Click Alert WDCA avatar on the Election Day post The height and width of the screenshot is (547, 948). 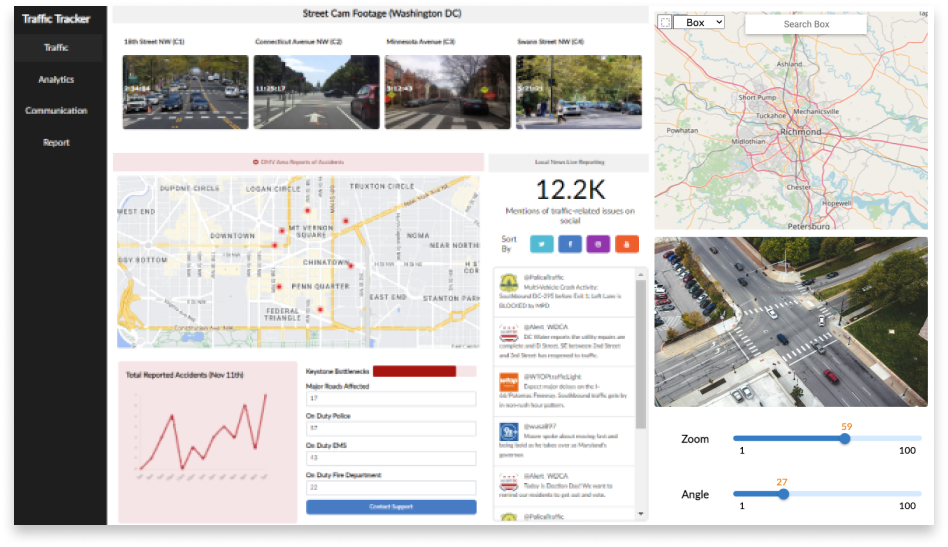click(508, 482)
